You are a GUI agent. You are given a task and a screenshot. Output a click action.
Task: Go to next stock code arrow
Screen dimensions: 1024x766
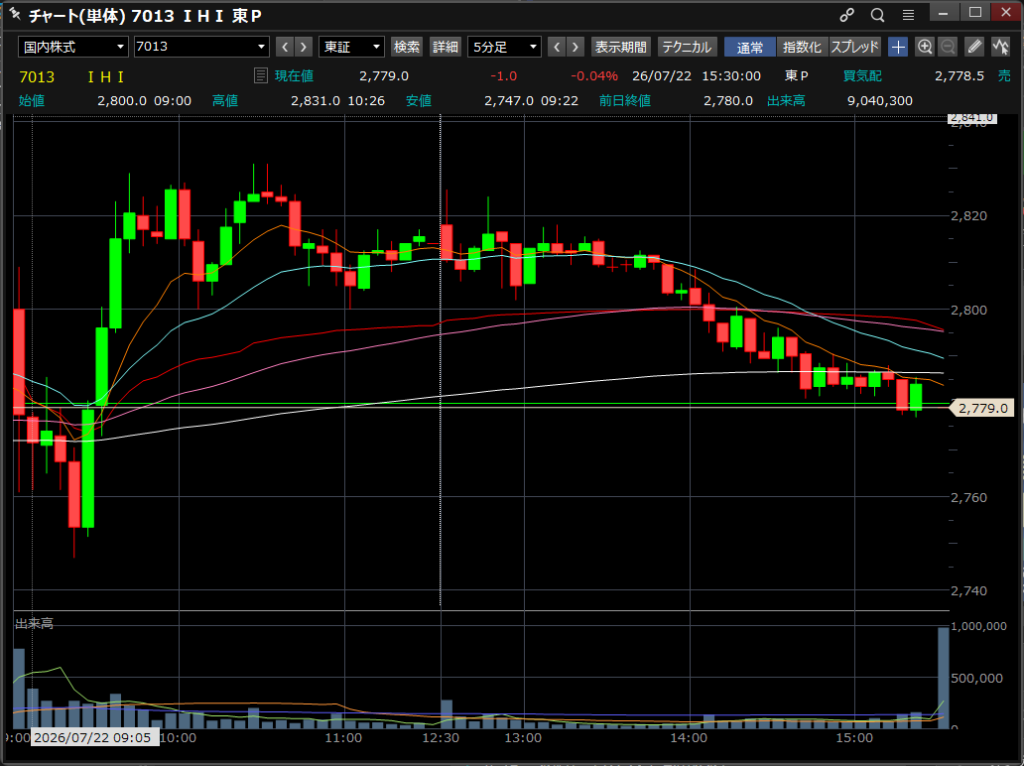(x=303, y=47)
